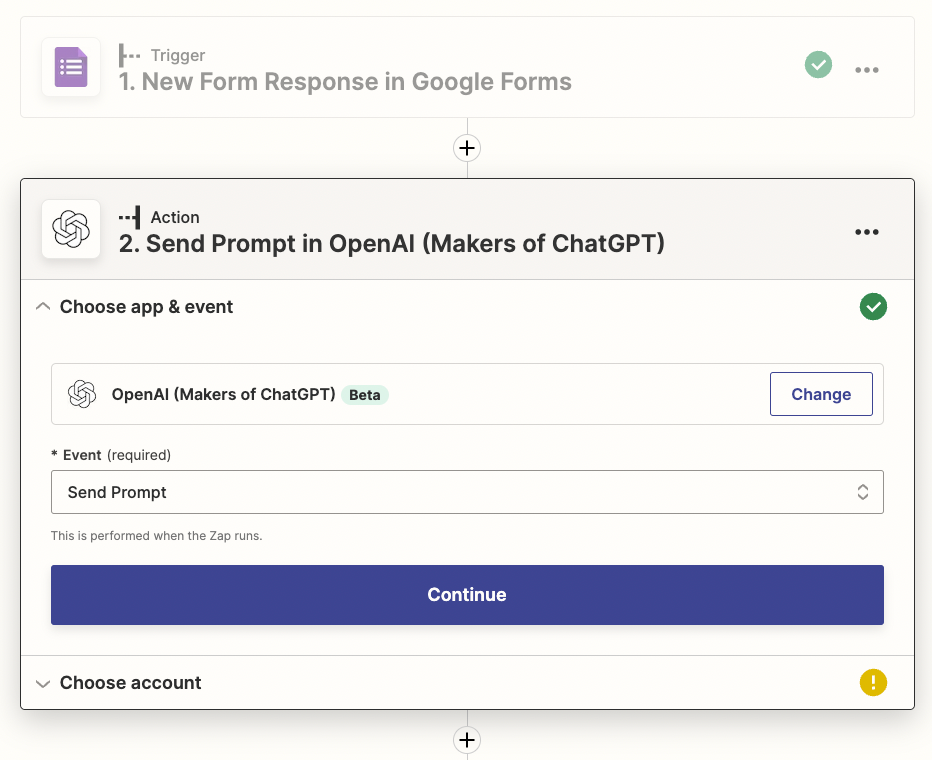Add a step between trigger and action
The image size is (932, 760).
pos(467,148)
